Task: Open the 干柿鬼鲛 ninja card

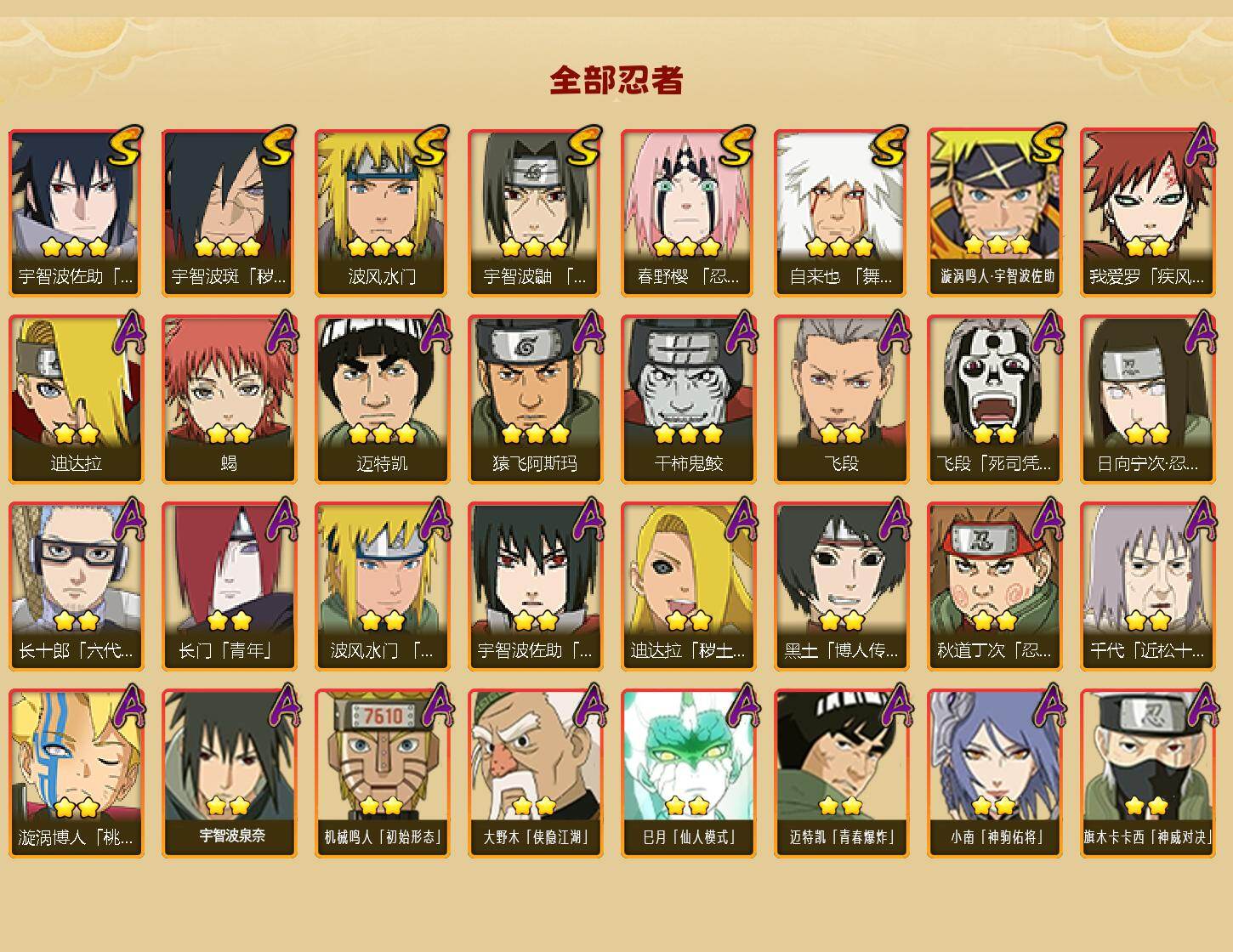Action: point(688,399)
